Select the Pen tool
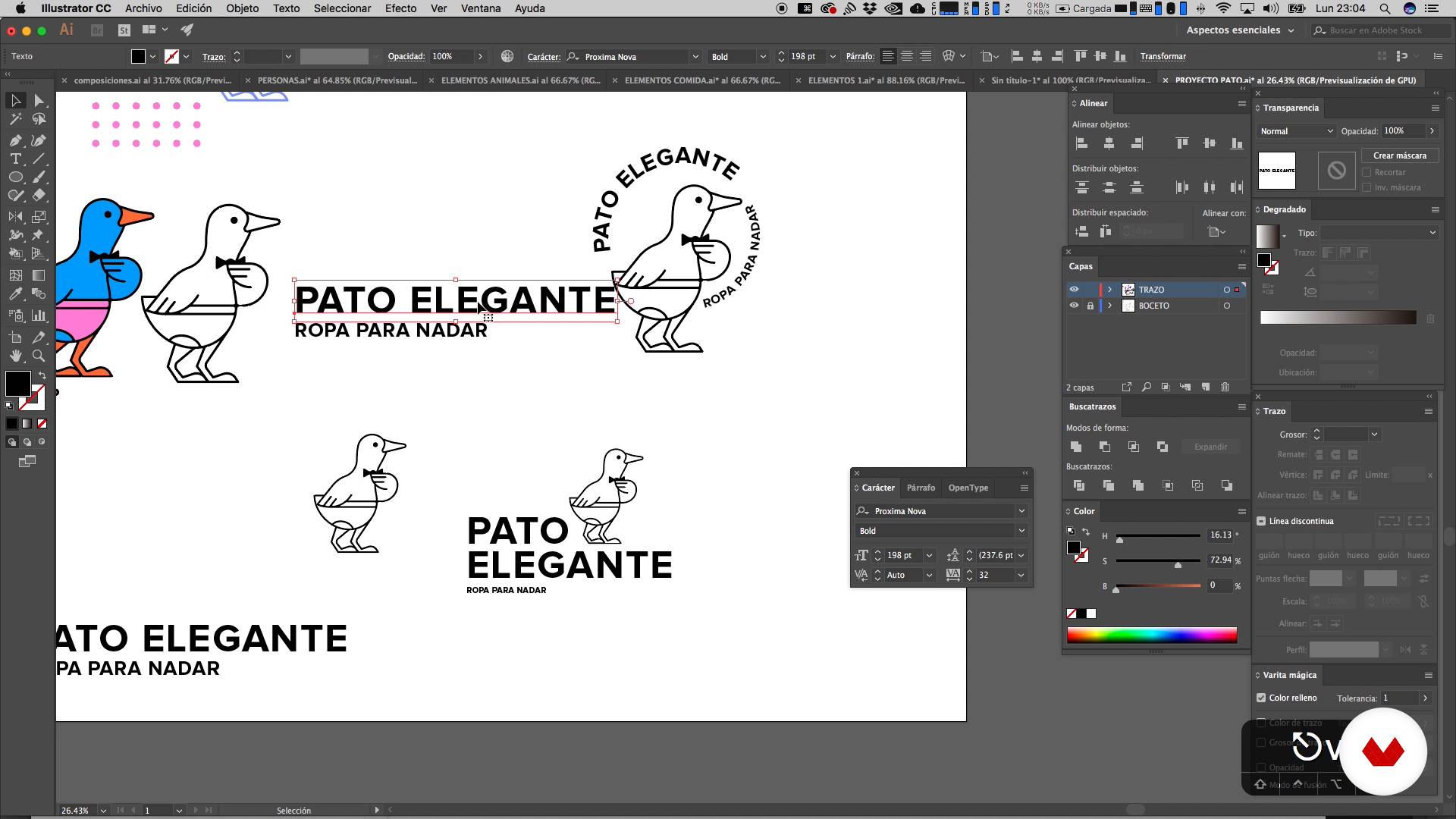This screenshot has height=819, width=1456. click(x=15, y=140)
